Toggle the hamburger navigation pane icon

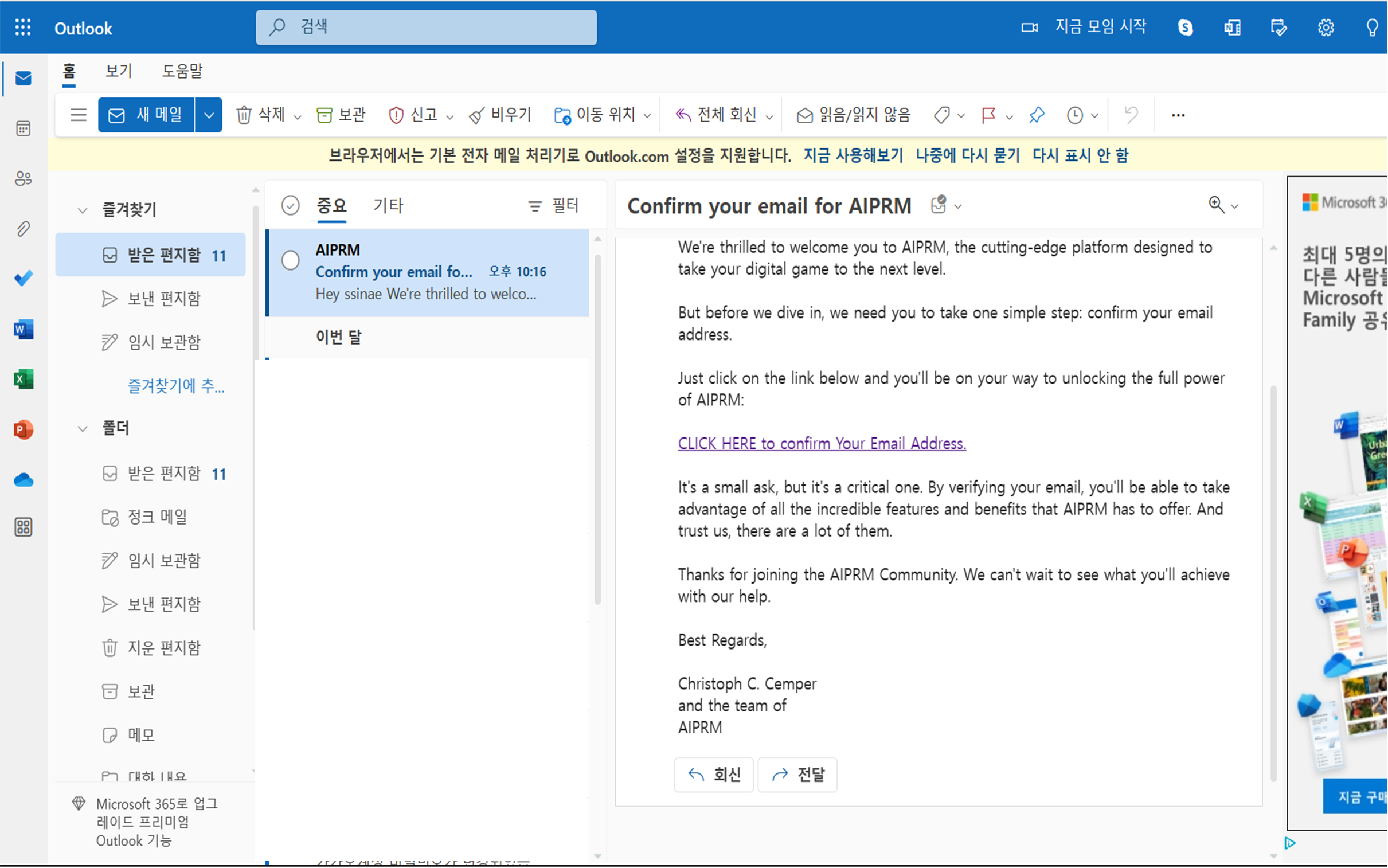tap(79, 115)
